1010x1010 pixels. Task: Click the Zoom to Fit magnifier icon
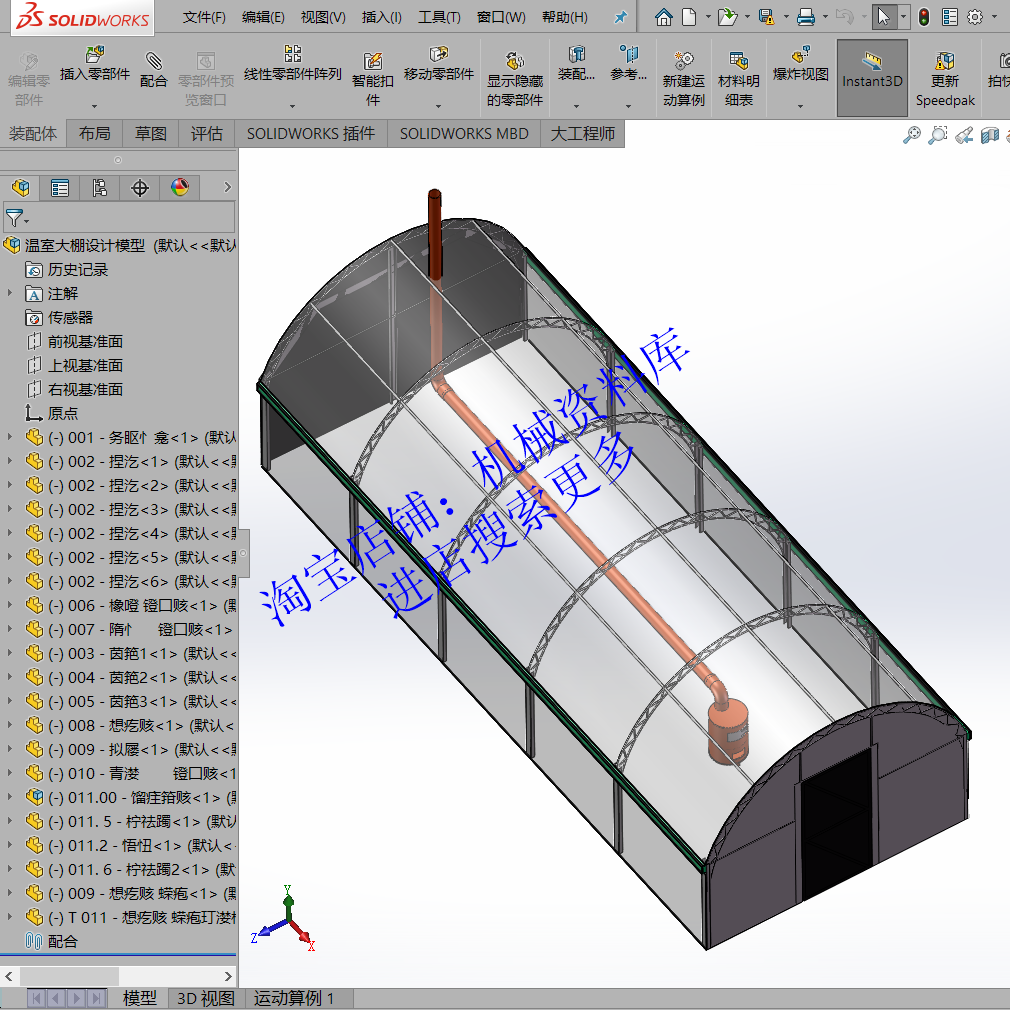click(x=911, y=135)
